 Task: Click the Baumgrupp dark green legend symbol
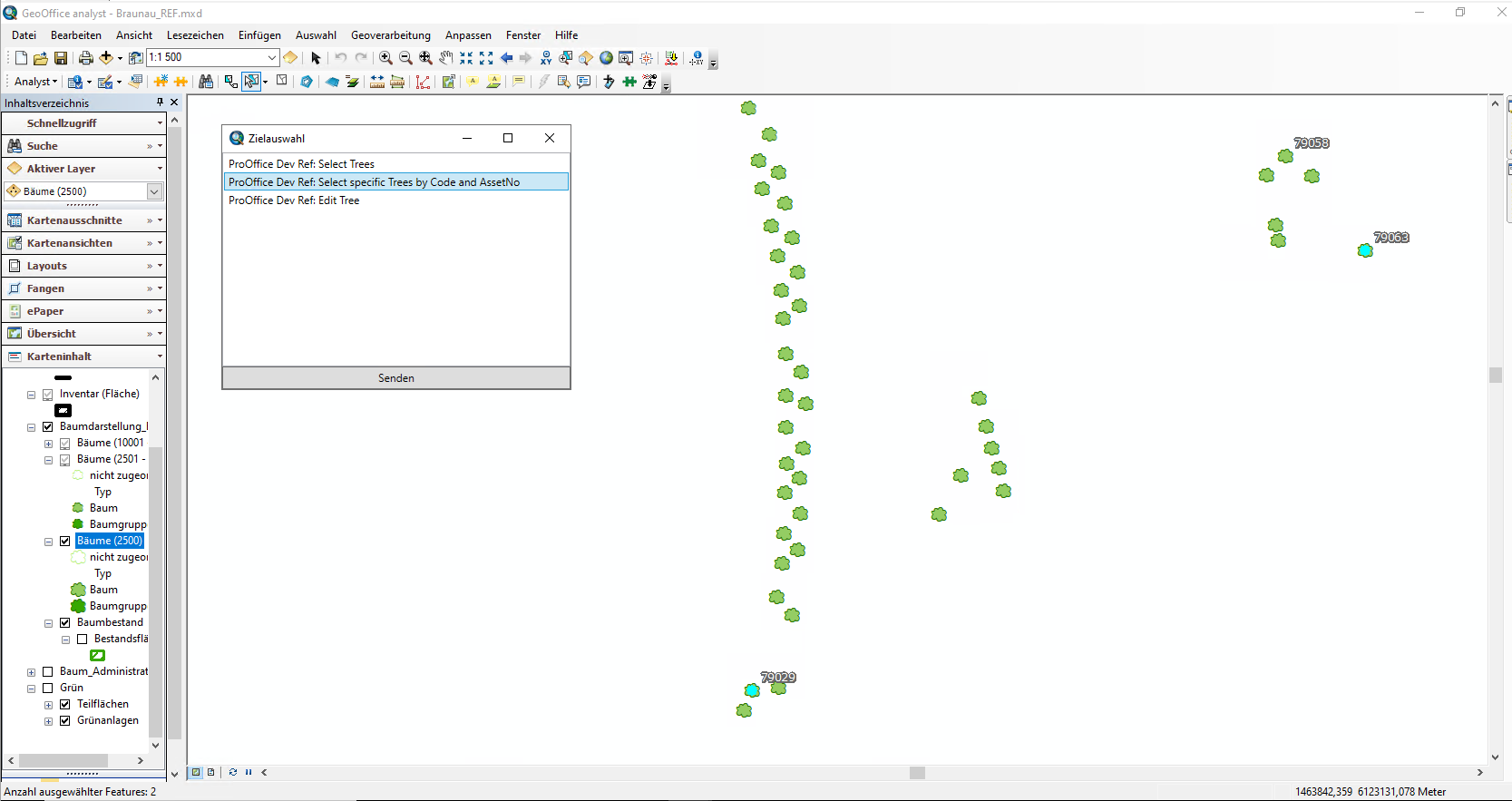[78, 606]
